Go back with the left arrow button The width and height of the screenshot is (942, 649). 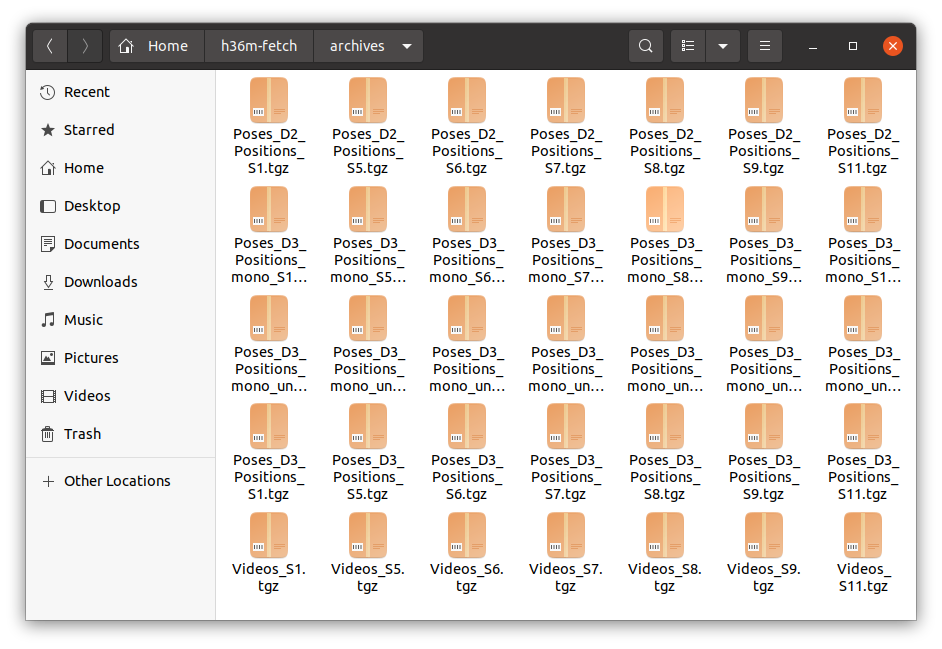[x=50, y=46]
